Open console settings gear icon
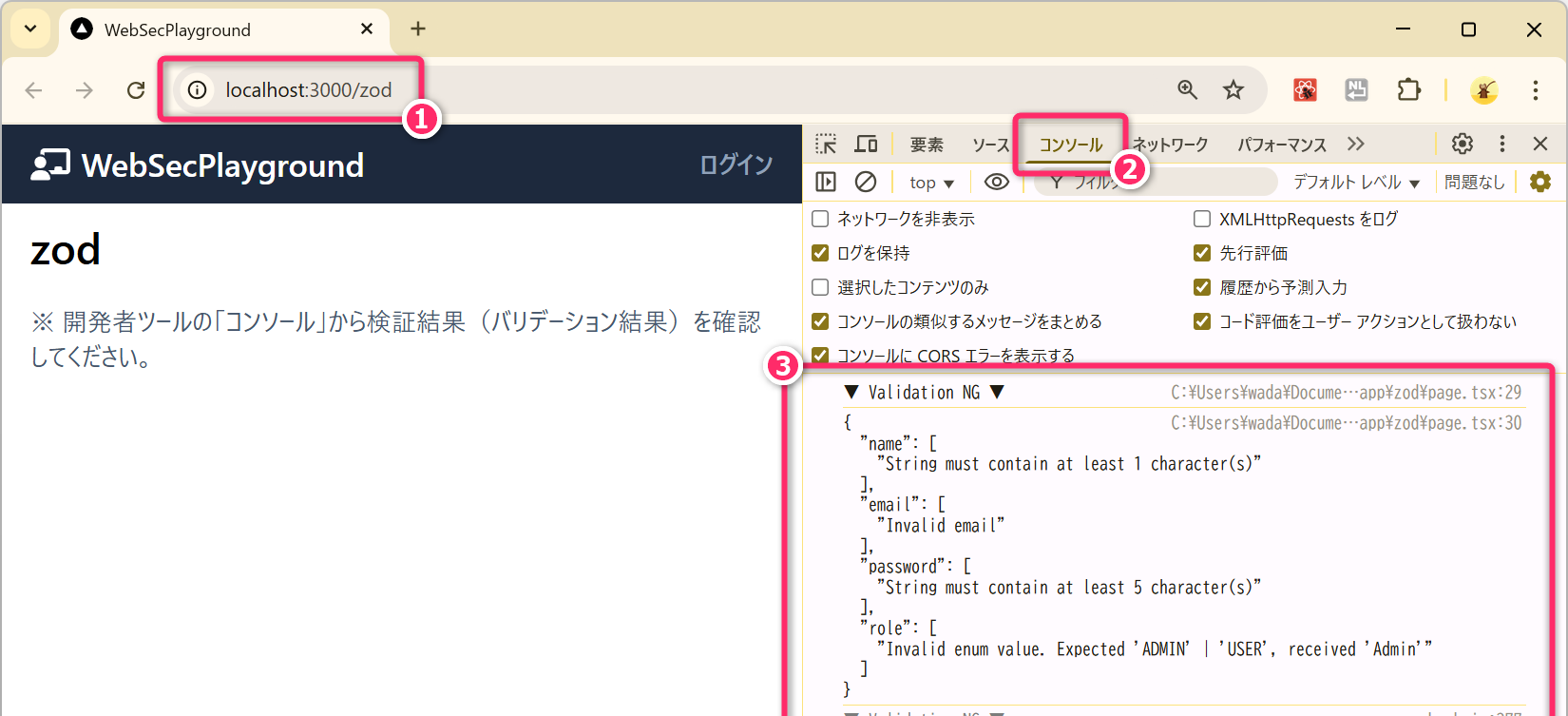 [x=1540, y=182]
